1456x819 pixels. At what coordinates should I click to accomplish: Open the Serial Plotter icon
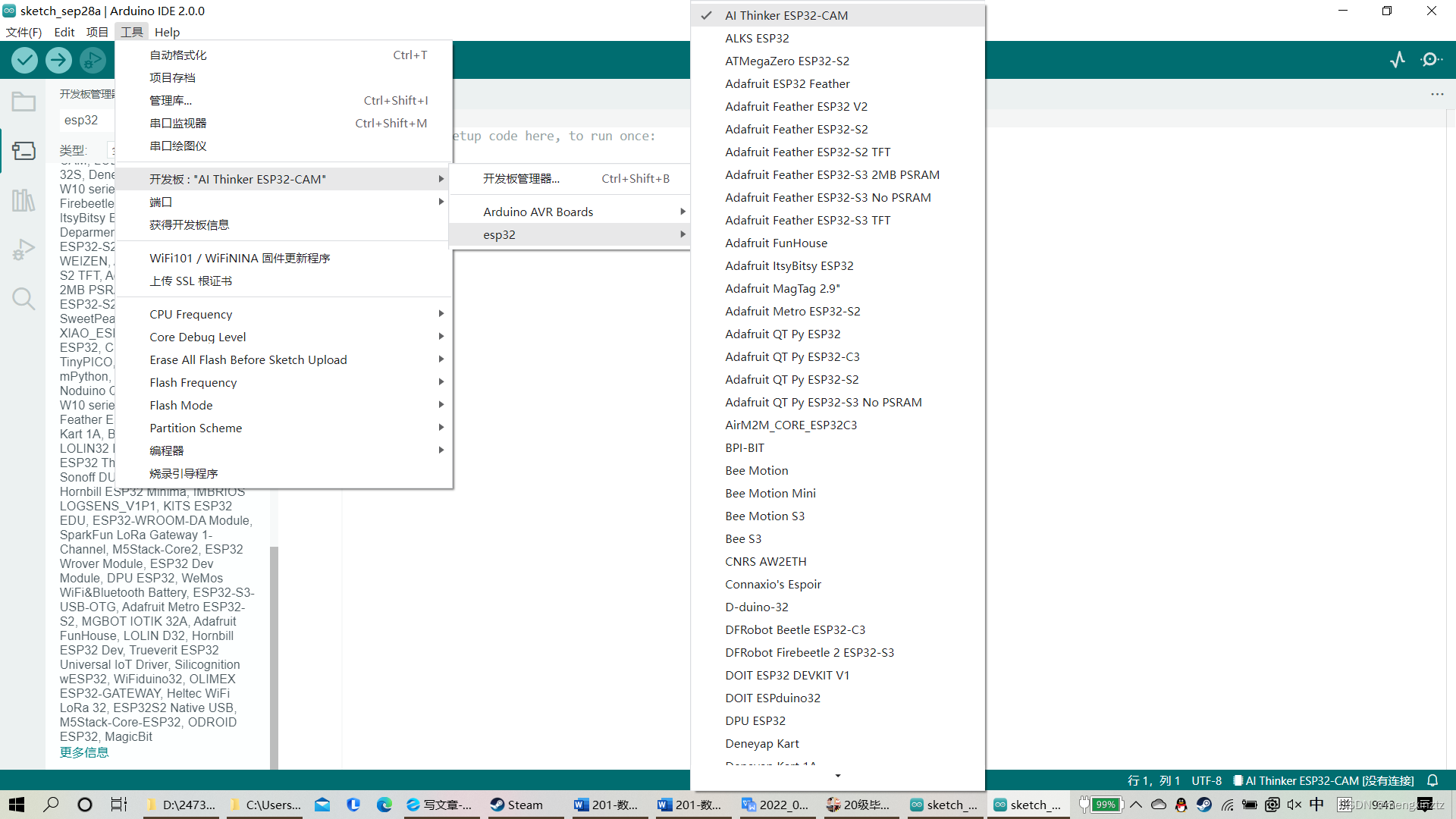coord(1398,59)
